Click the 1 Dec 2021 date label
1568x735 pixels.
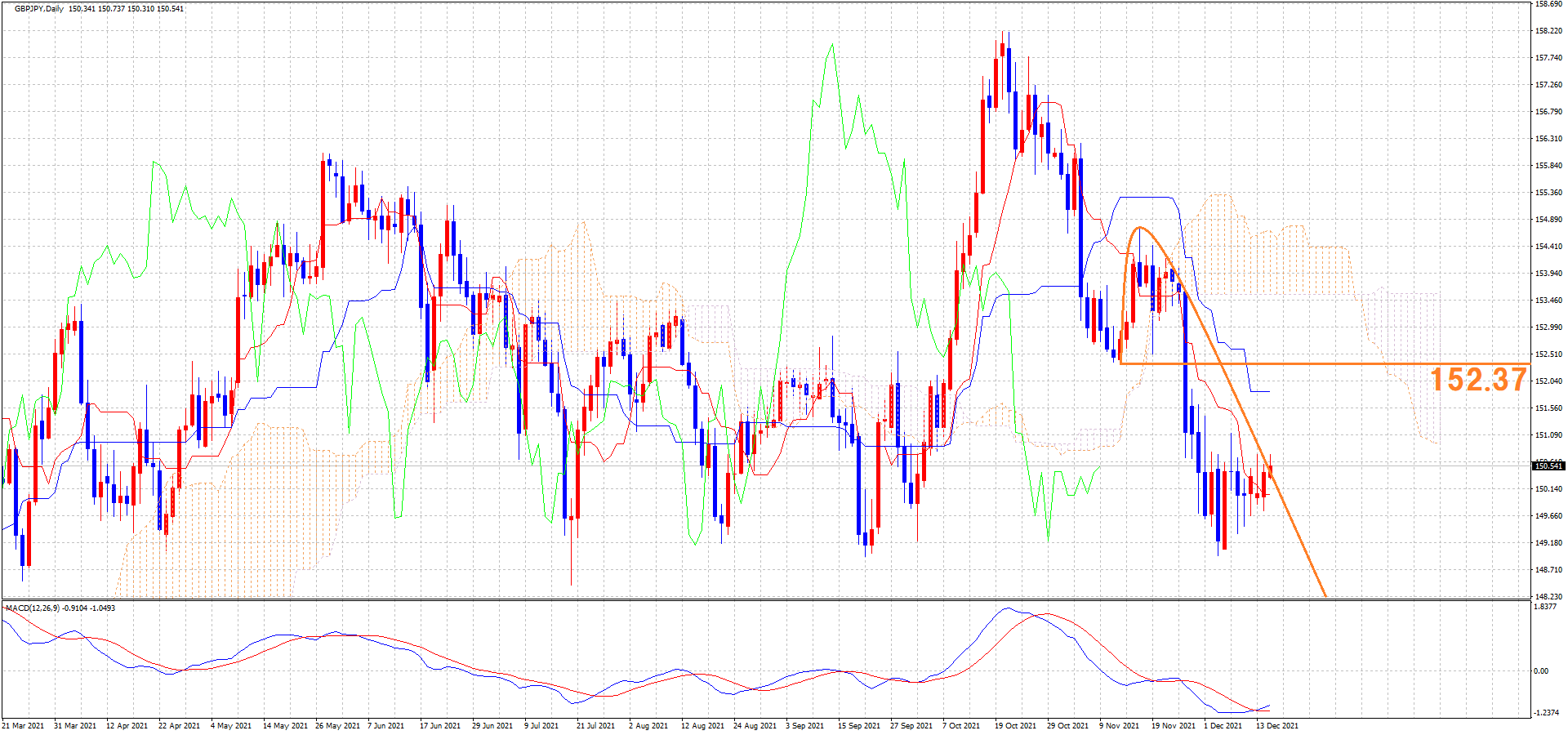1223,726
